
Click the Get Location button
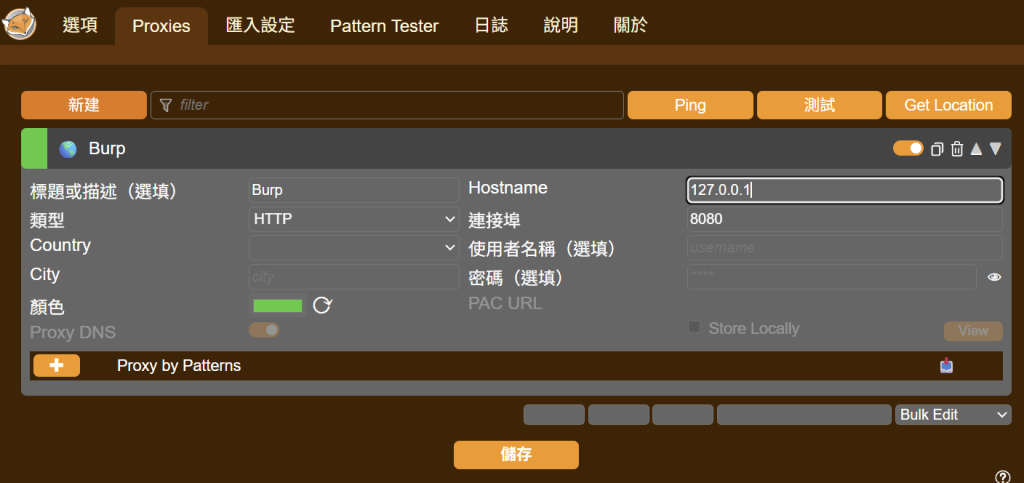[948, 105]
